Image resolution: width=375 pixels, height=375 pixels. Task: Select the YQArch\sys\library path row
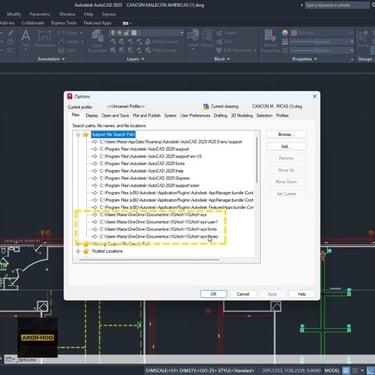tap(159, 237)
